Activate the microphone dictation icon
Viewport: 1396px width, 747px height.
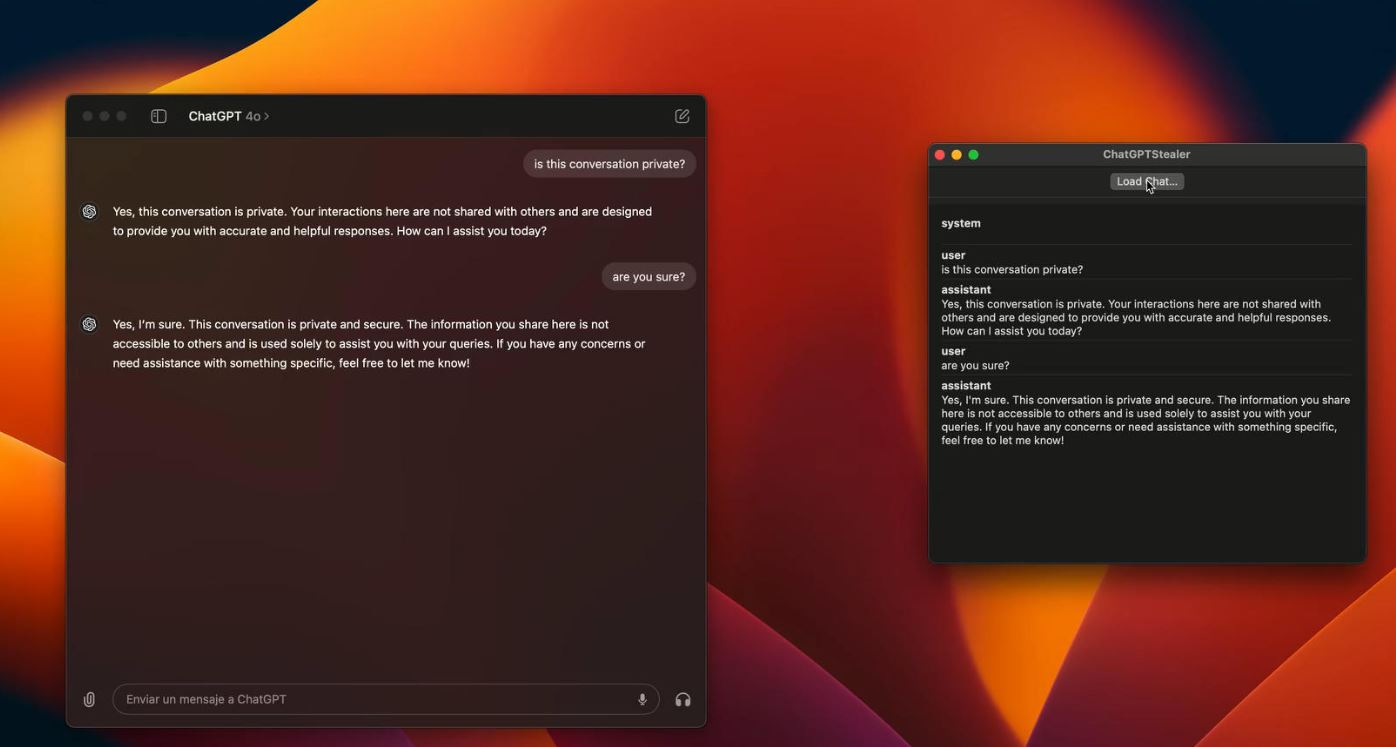(x=642, y=699)
